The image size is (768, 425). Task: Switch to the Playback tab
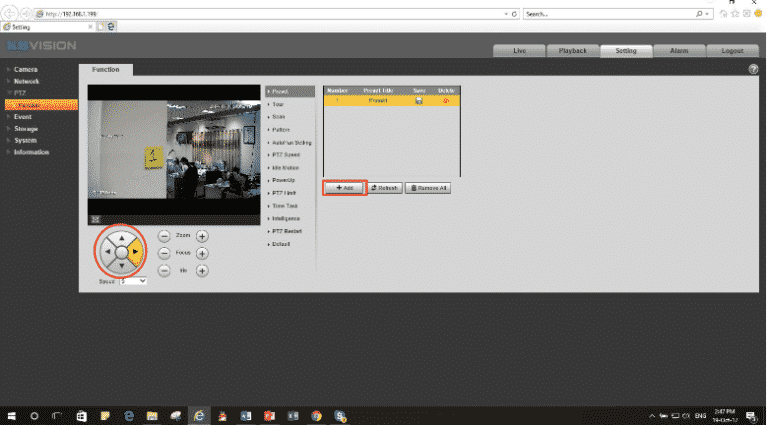tap(572, 49)
